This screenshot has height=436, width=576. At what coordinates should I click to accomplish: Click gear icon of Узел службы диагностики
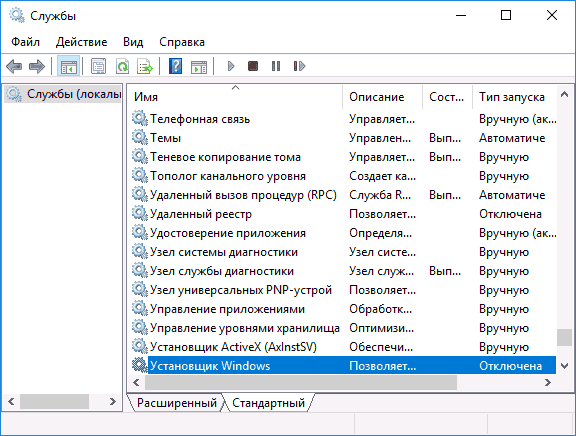pyautogui.click(x=140, y=271)
